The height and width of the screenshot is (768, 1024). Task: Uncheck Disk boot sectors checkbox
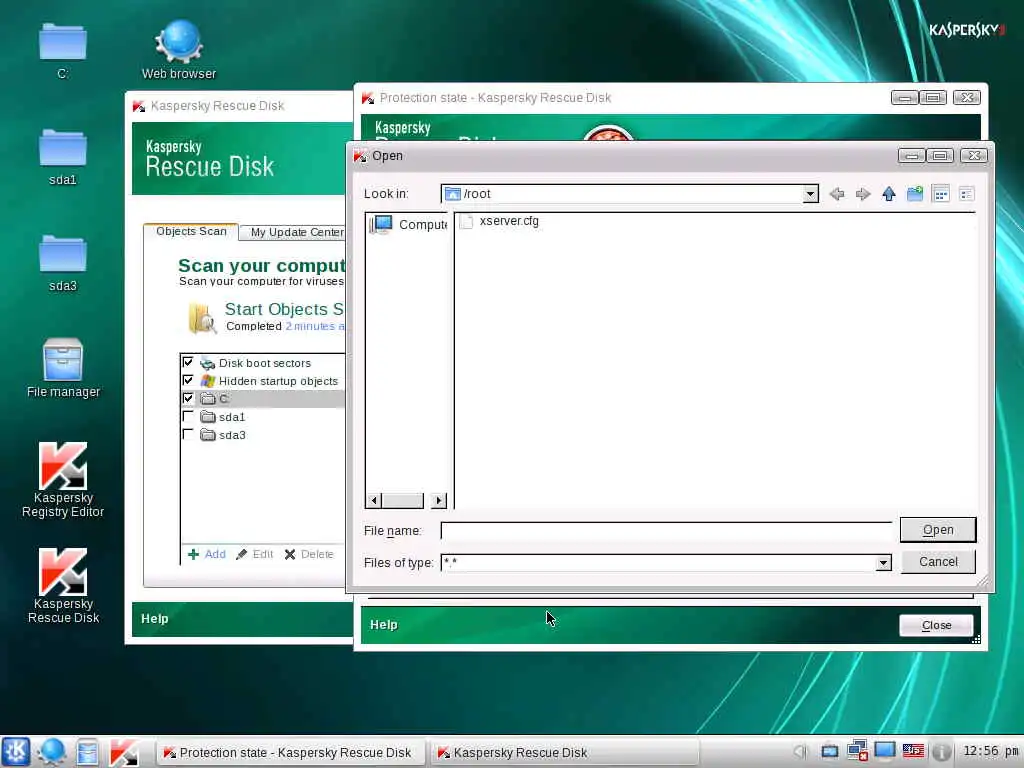pyautogui.click(x=188, y=362)
